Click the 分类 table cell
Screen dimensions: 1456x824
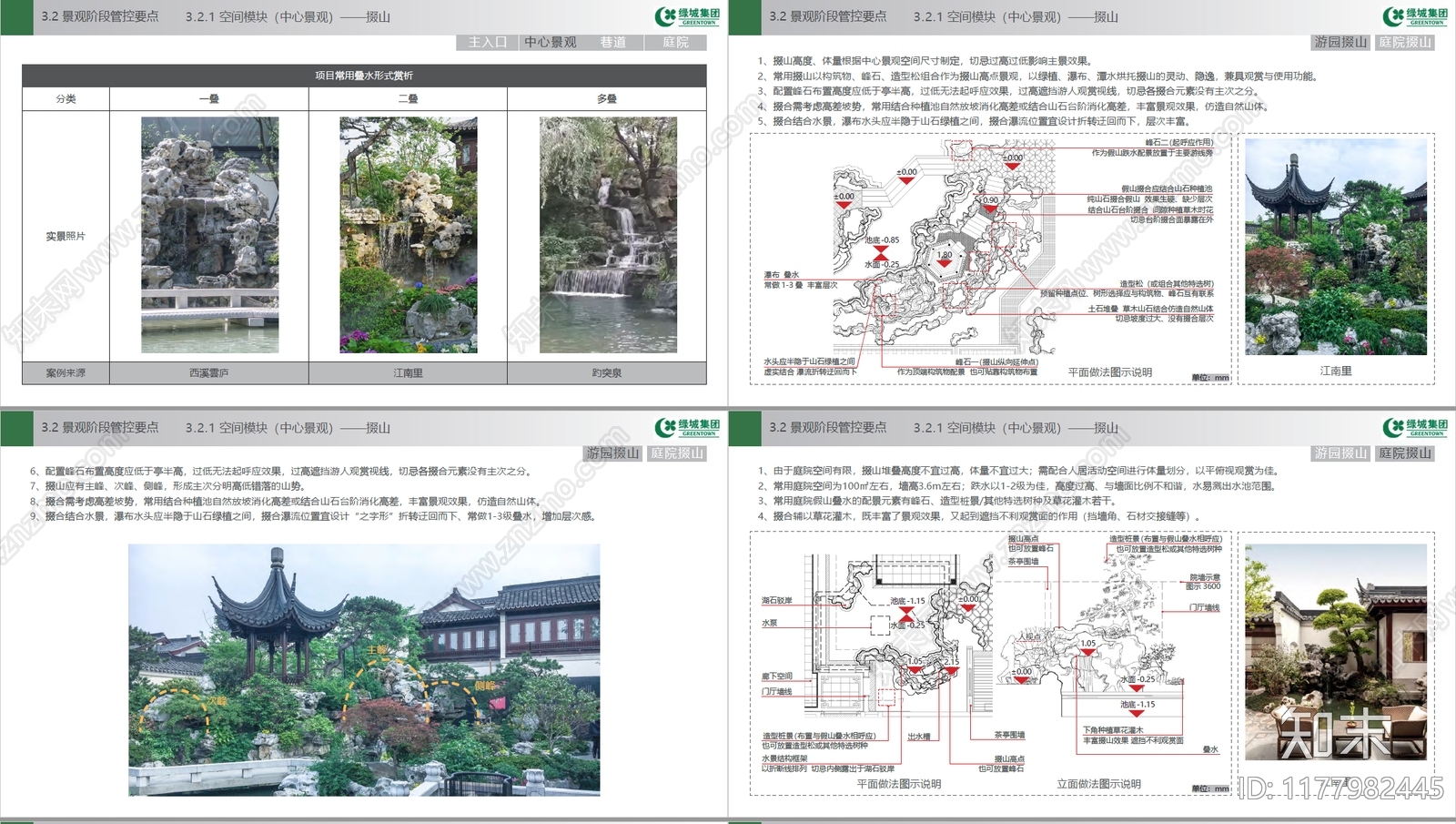click(66, 98)
